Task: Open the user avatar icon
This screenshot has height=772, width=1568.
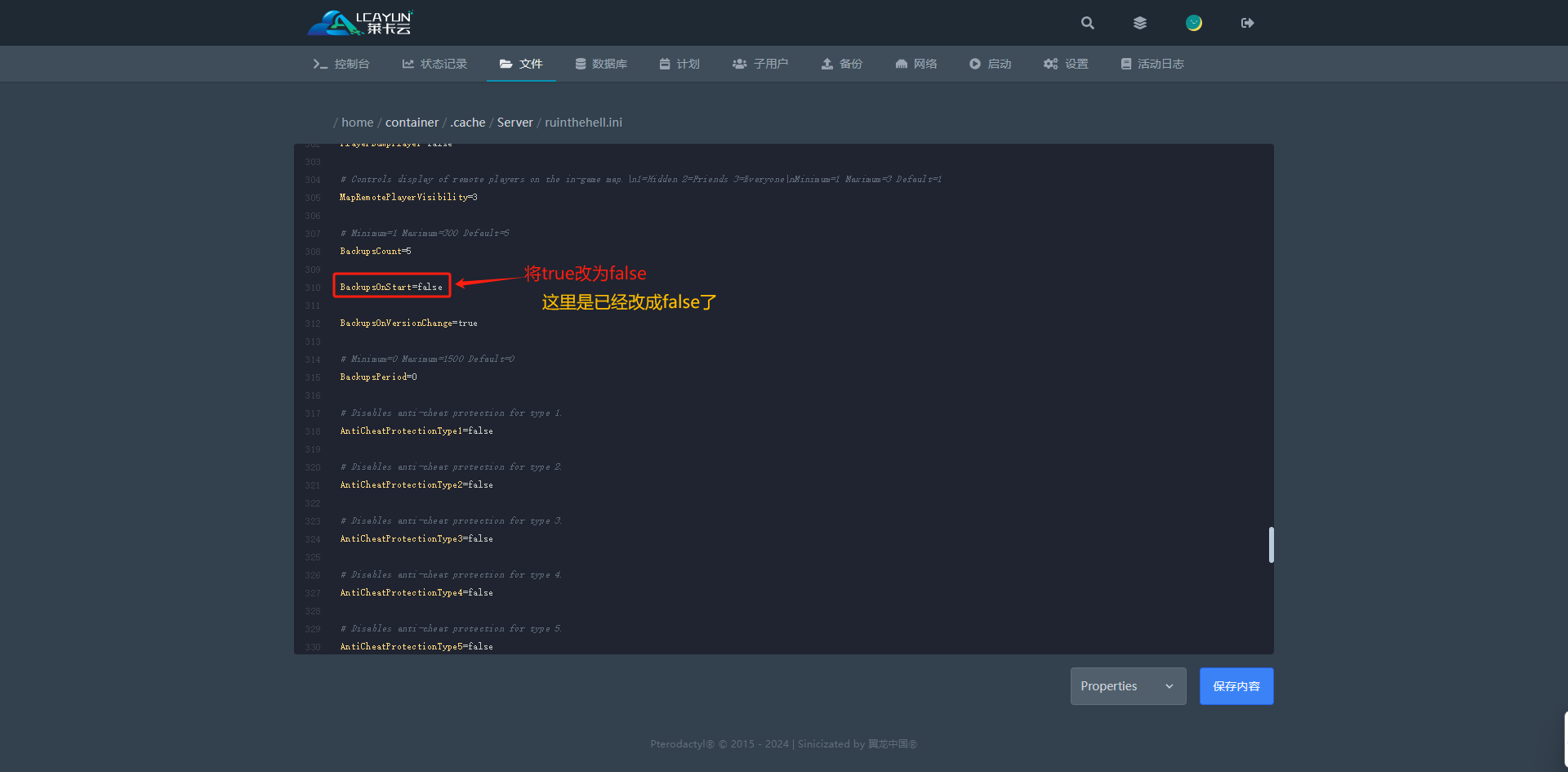Action: (x=1194, y=23)
